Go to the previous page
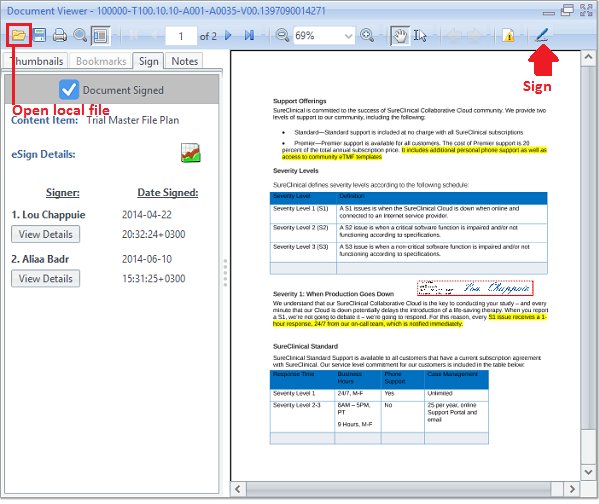Viewport: 600px width, 504px height. (x=154, y=35)
